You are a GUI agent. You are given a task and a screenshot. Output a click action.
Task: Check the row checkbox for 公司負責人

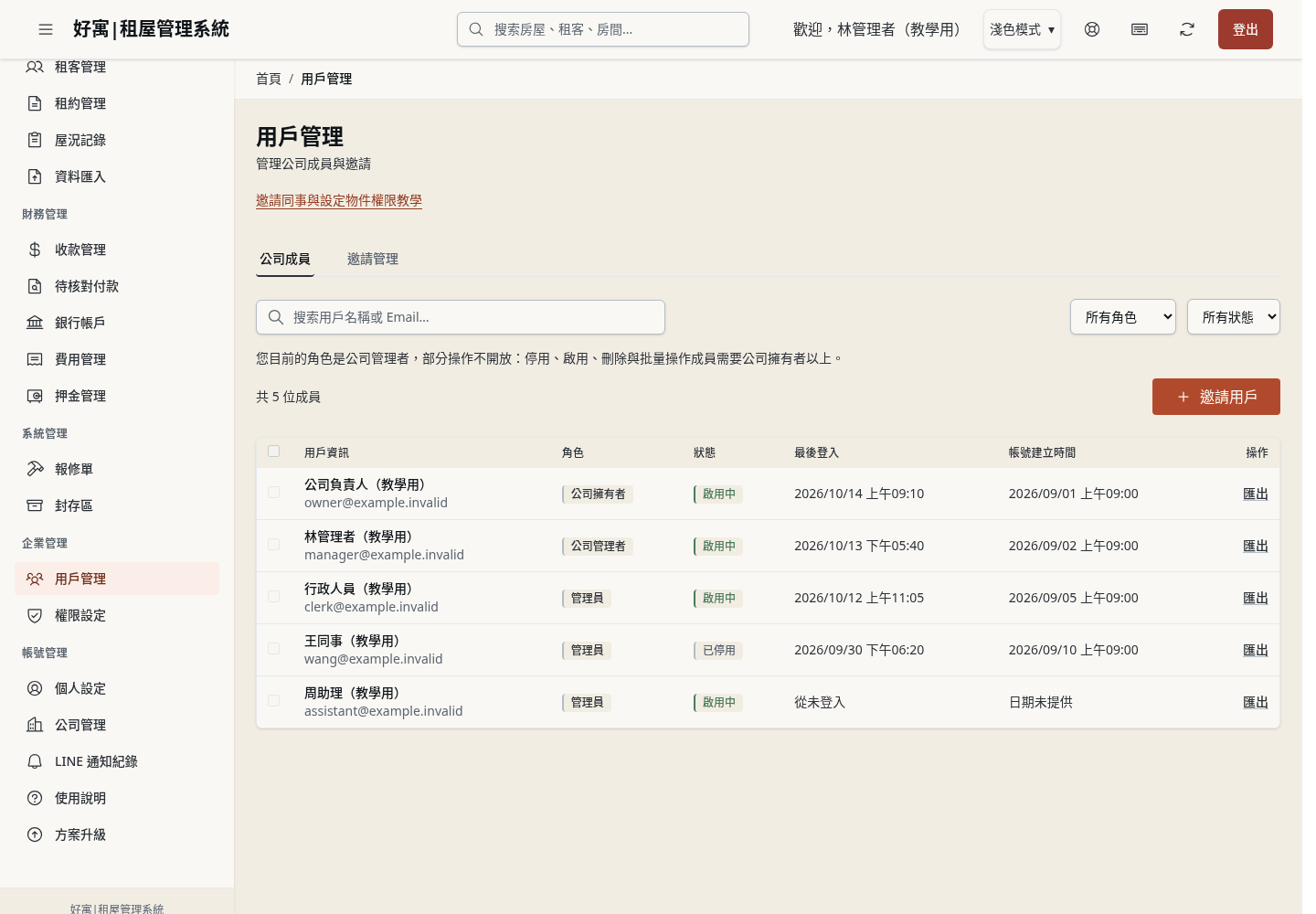[x=273, y=493]
